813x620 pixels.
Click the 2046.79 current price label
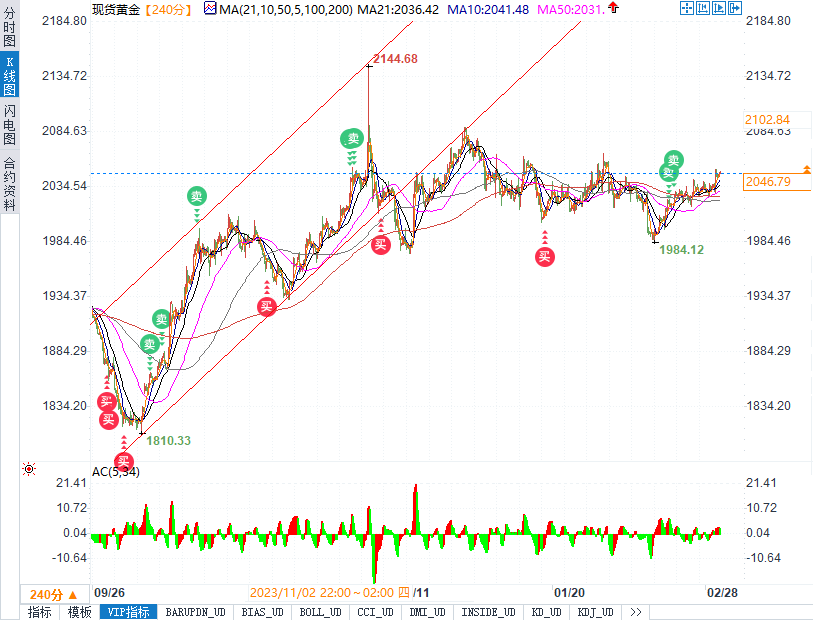click(768, 182)
